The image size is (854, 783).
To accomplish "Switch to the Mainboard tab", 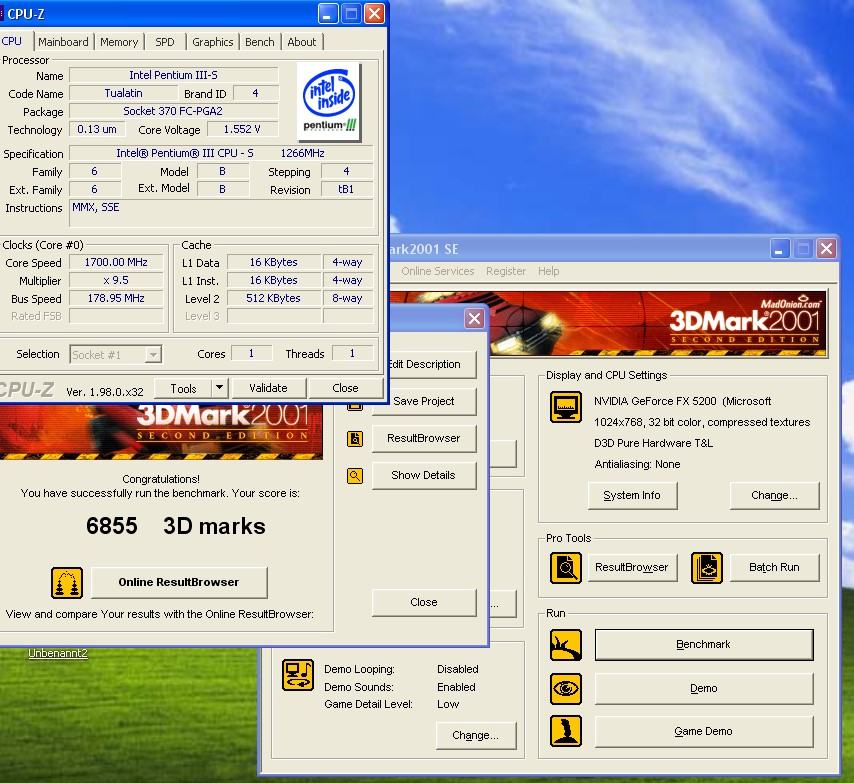I will [63, 42].
